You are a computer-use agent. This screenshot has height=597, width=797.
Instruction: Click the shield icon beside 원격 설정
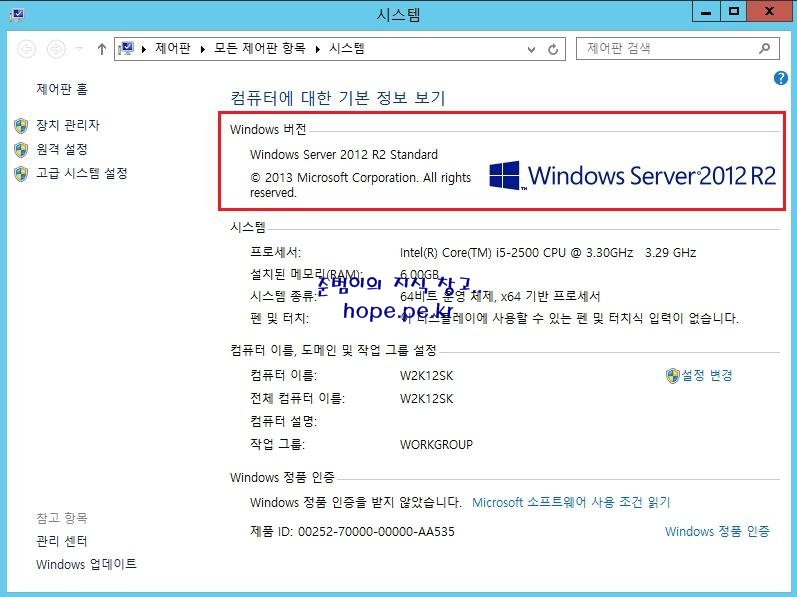point(21,150)
